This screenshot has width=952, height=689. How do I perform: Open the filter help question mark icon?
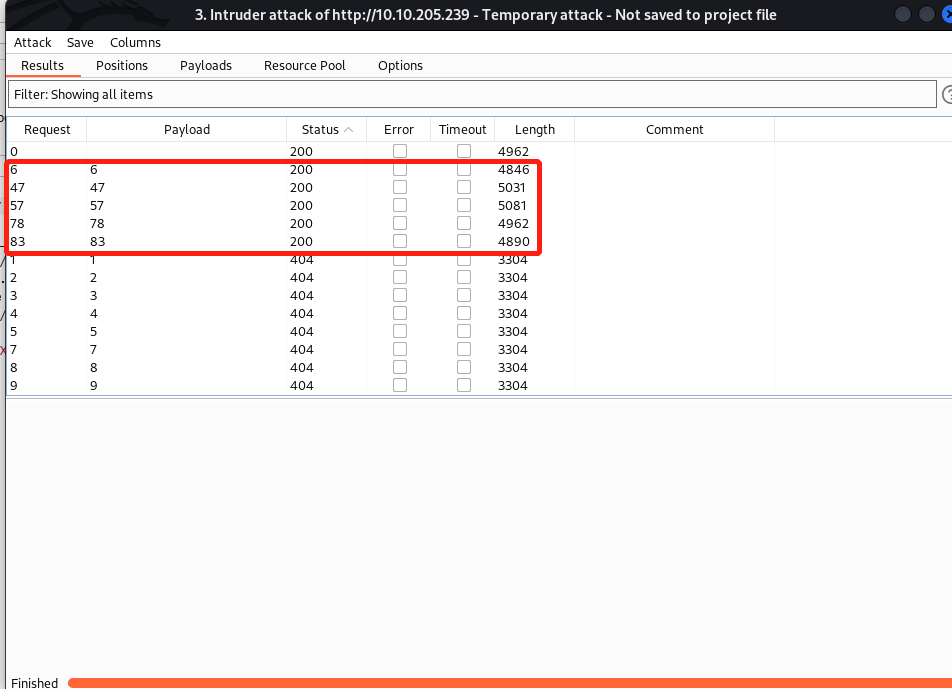946,94
